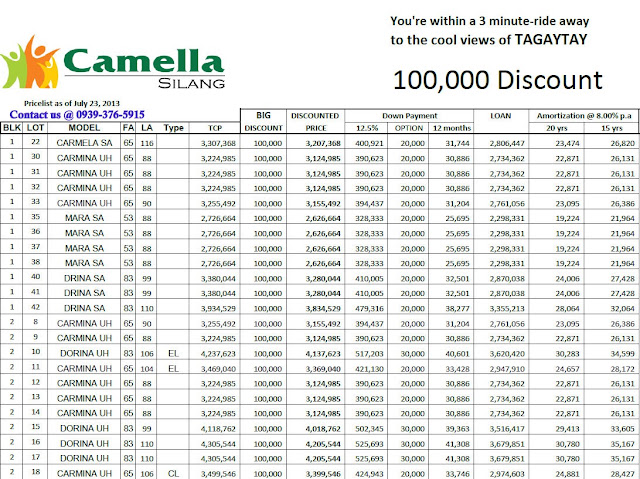Select loan amount 3,355,213
The width and height of the screenshot is (640, 479).
click(507, 308)
